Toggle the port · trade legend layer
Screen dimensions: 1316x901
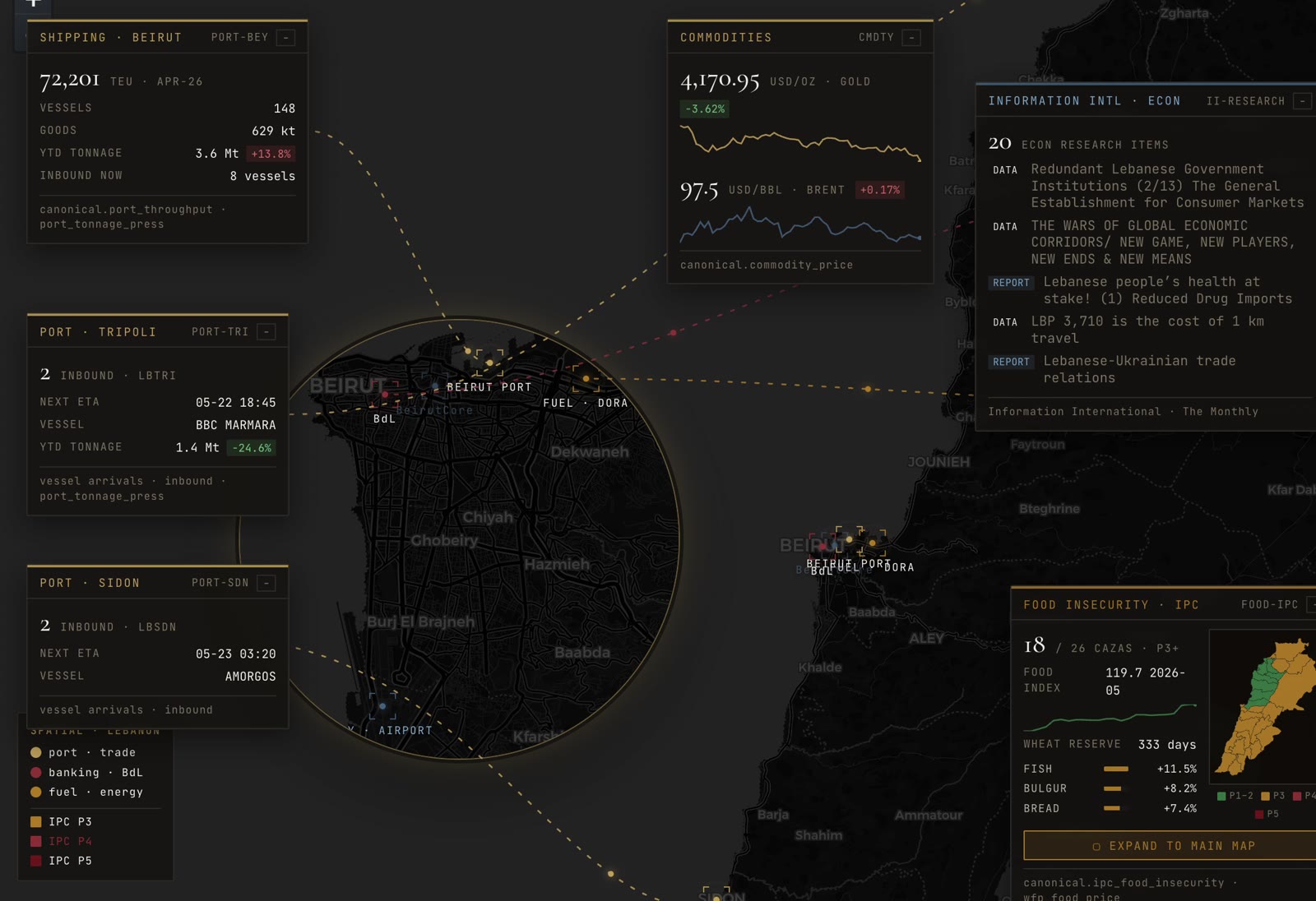(83, 752)
